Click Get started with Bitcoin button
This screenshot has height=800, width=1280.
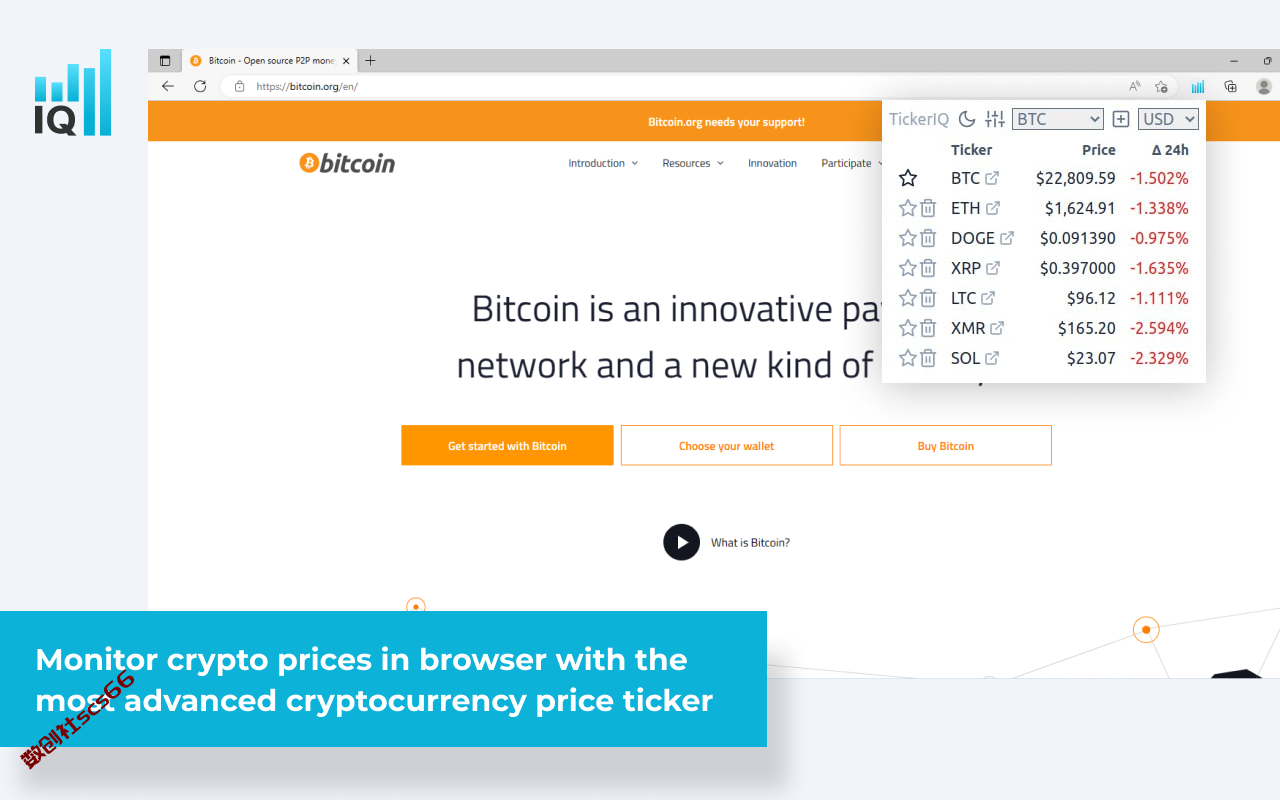pyautogui.click(x=507, y=445)
